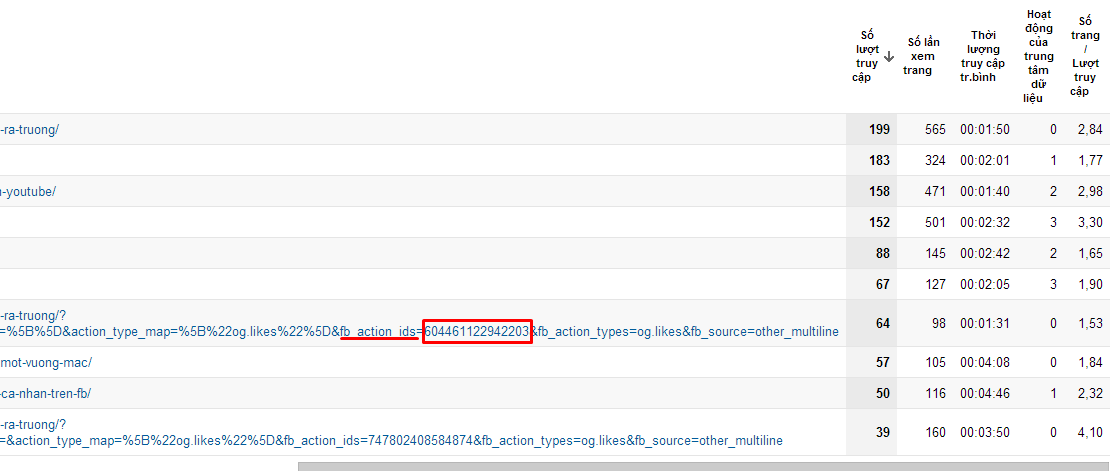Click the 501 page views cell

click(934, 222)
